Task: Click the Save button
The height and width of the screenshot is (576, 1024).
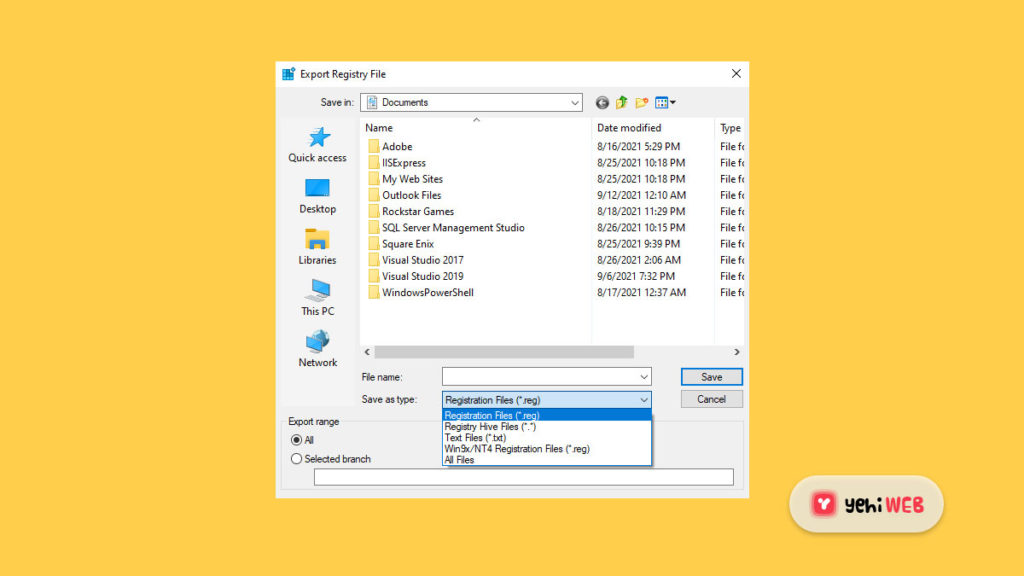Action: 711,377
